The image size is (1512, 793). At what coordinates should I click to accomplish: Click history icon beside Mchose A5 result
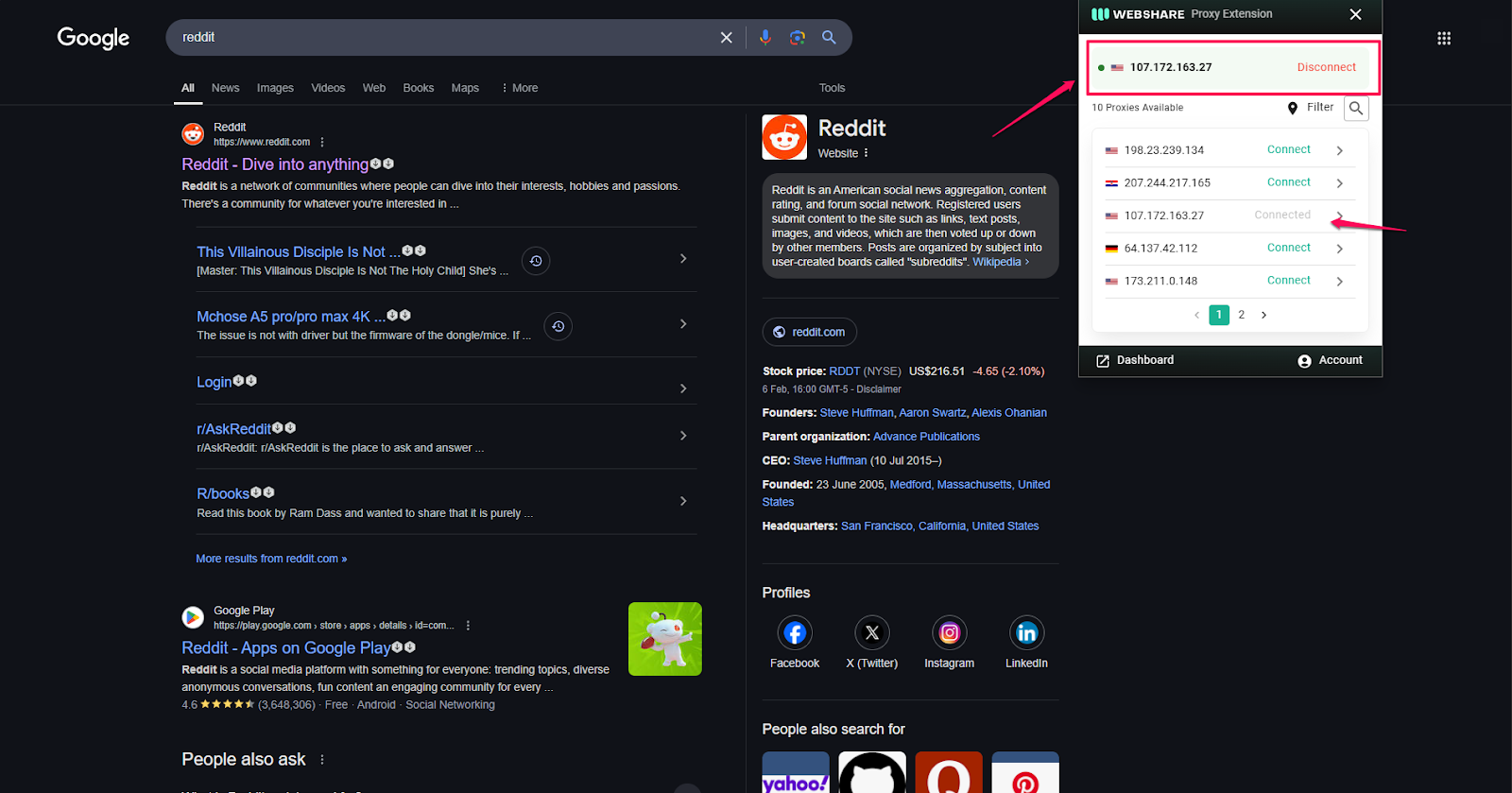click(x=558, y=326)
